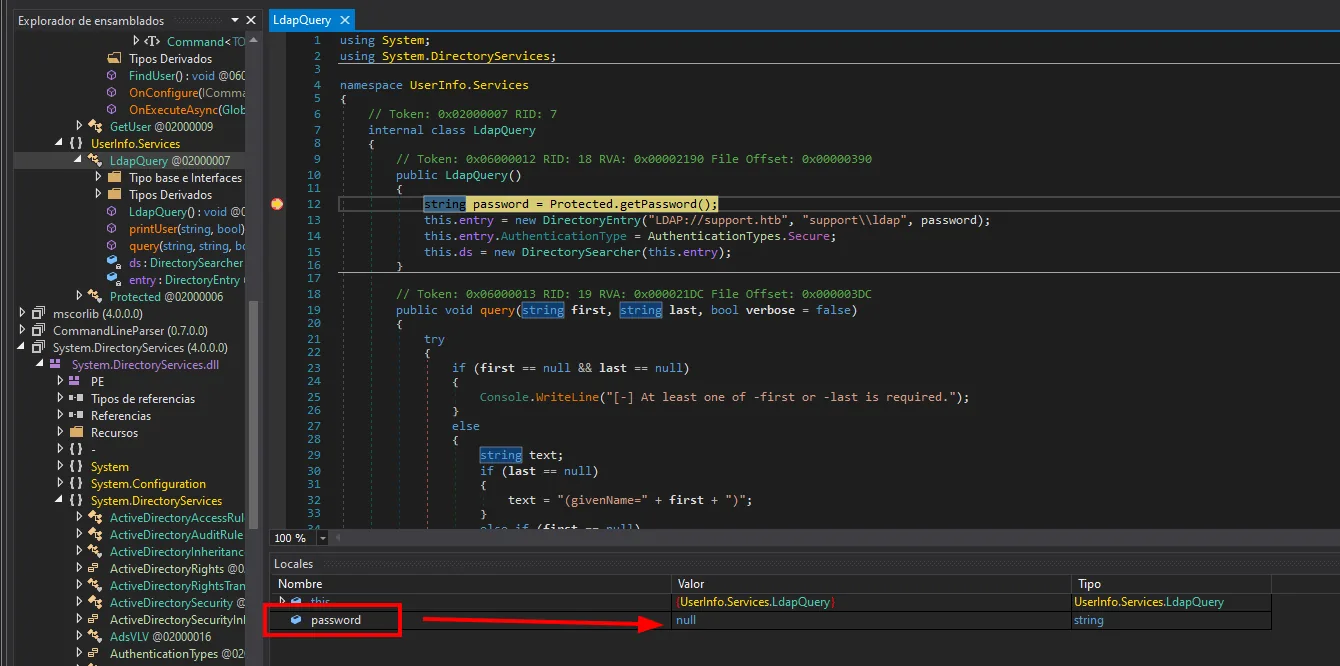The width and height of the screenshot is (1340, 666).
Task: Click the entry field icon
Action: [113, 280]
